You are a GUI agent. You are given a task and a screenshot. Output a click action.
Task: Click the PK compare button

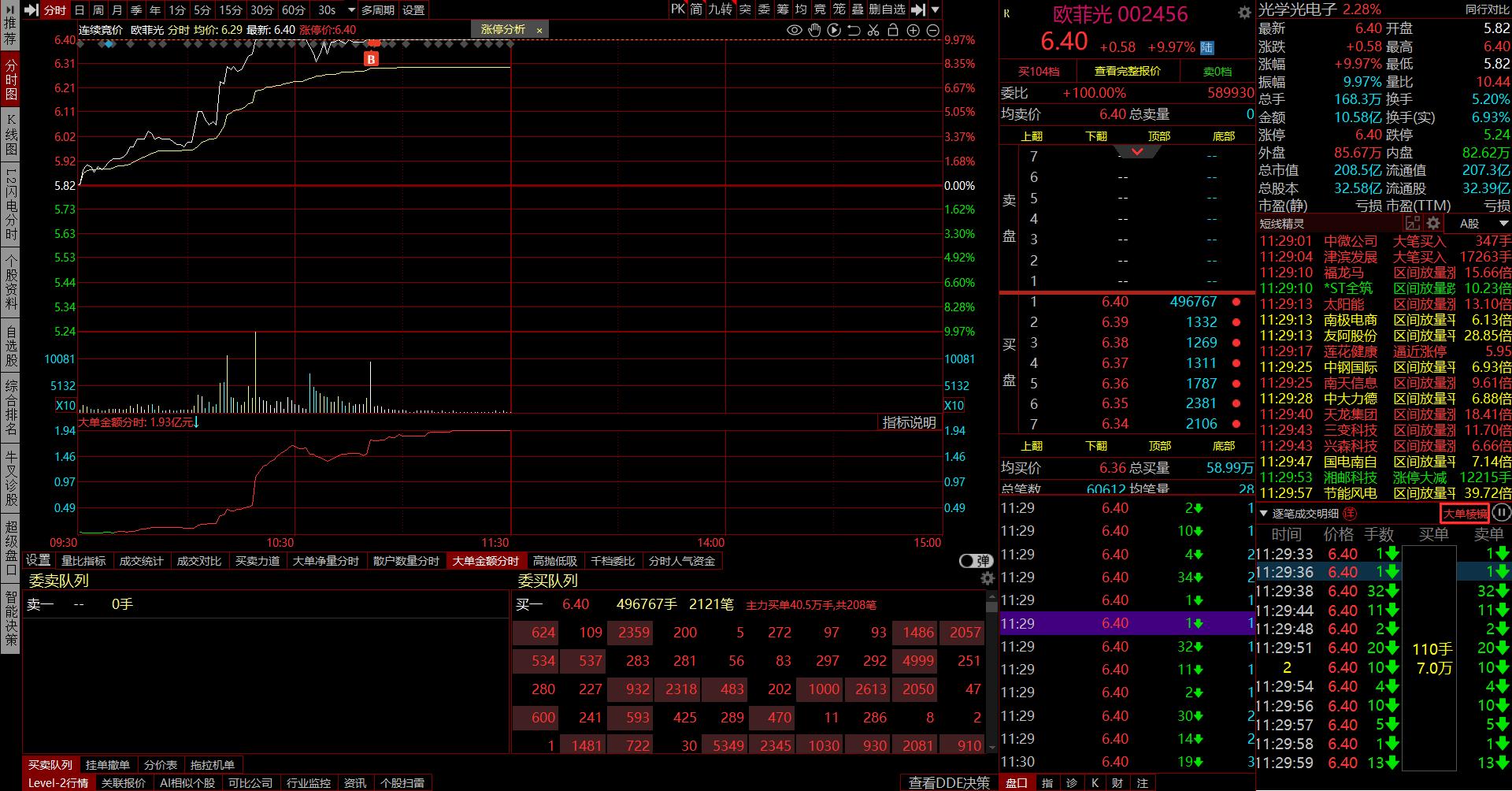coord(678,9)
